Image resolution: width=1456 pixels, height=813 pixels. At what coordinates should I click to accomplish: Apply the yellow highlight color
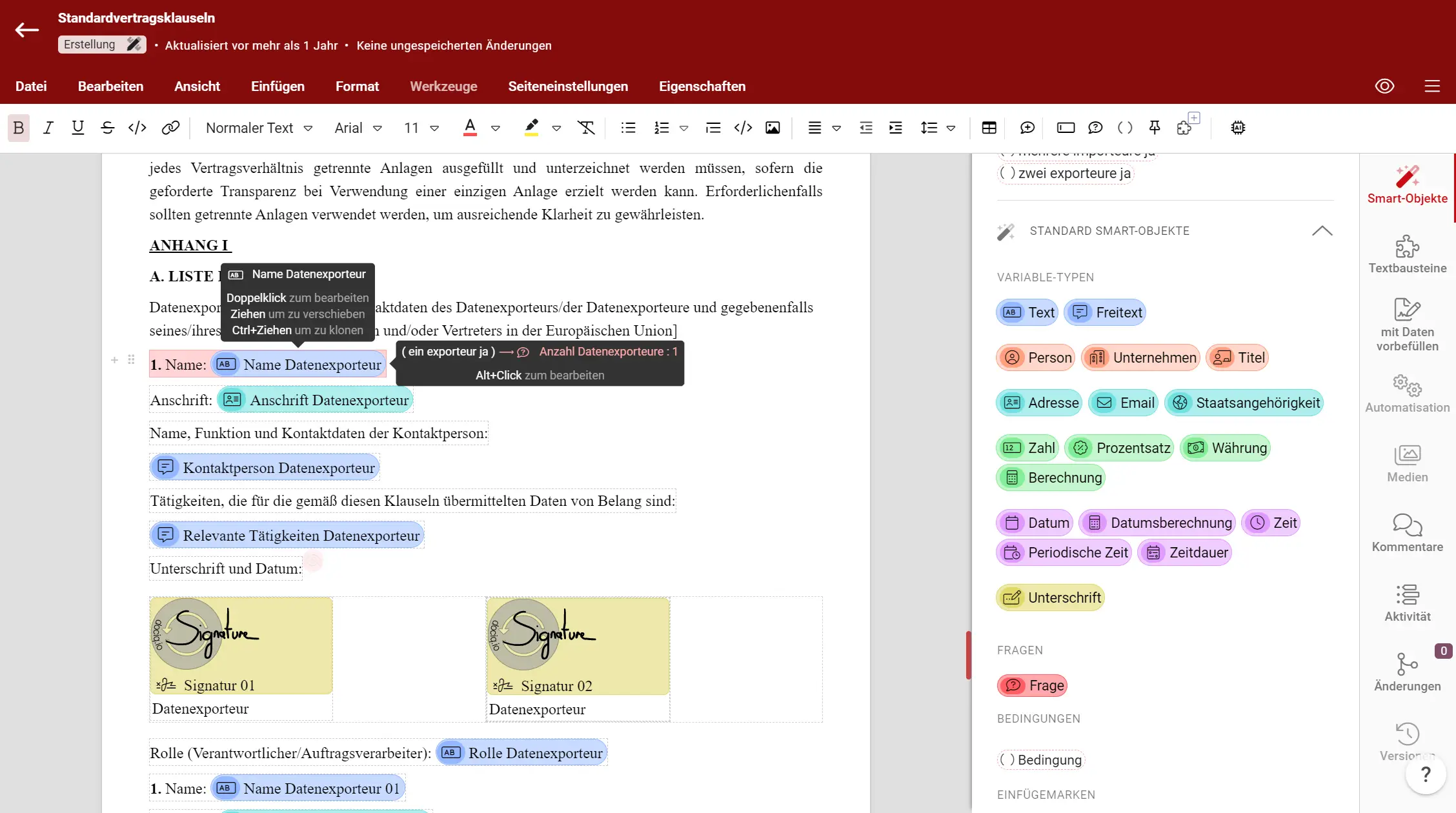coord(531,128)
